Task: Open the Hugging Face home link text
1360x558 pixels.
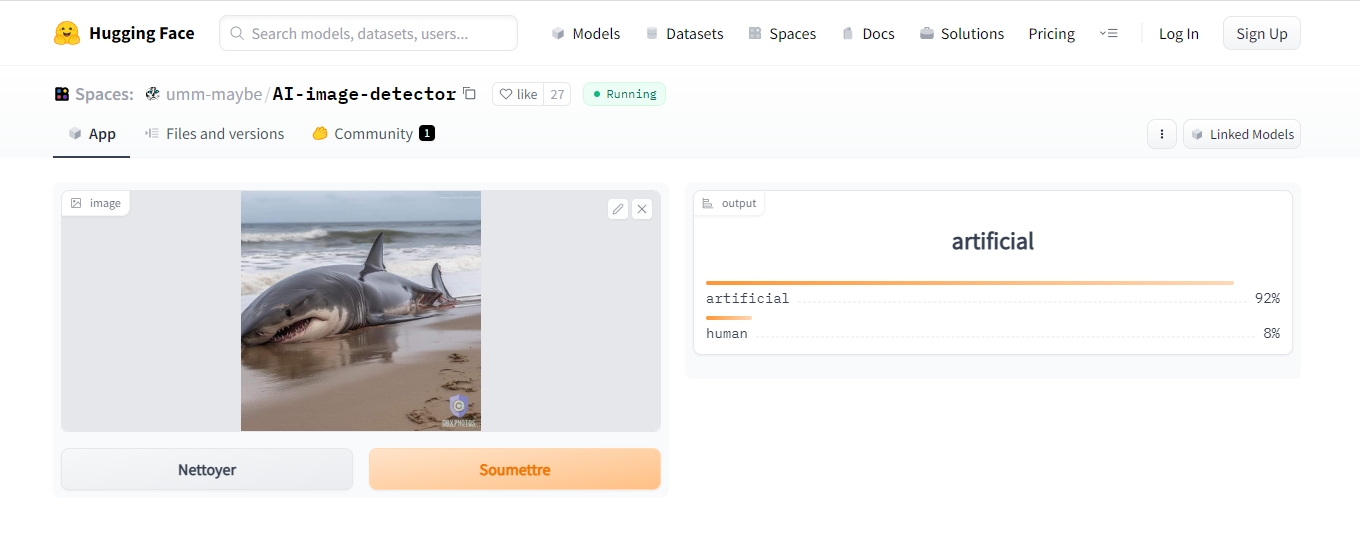Action: click(142, 33)
